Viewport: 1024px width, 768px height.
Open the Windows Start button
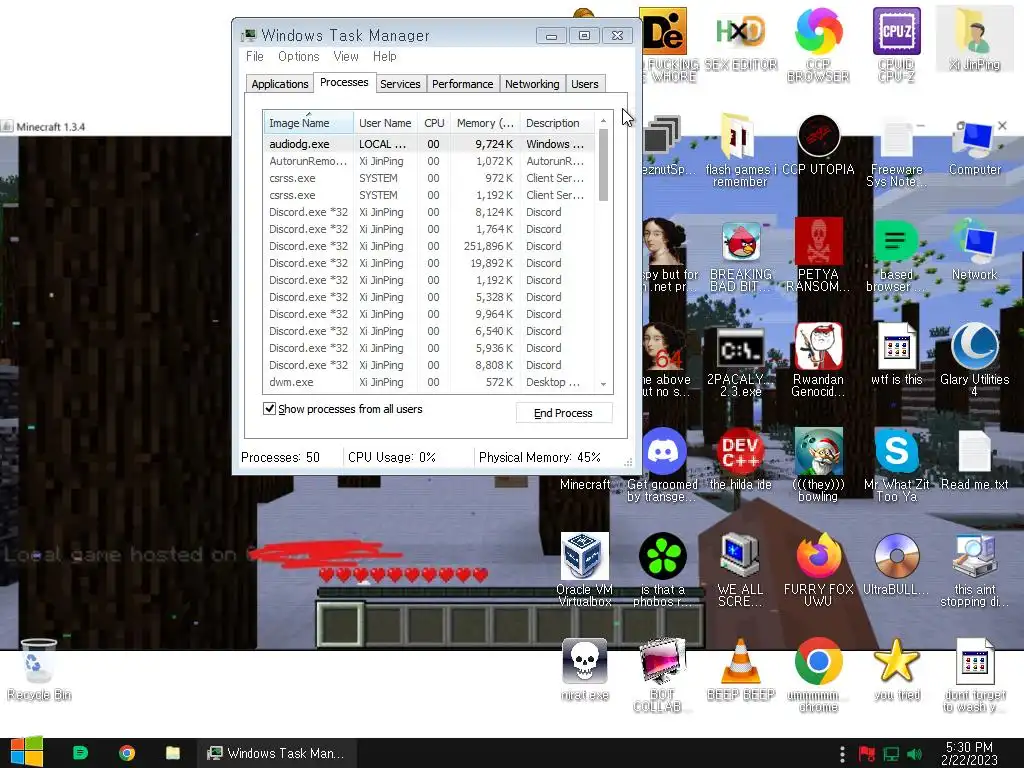click(x=26, y=752)
